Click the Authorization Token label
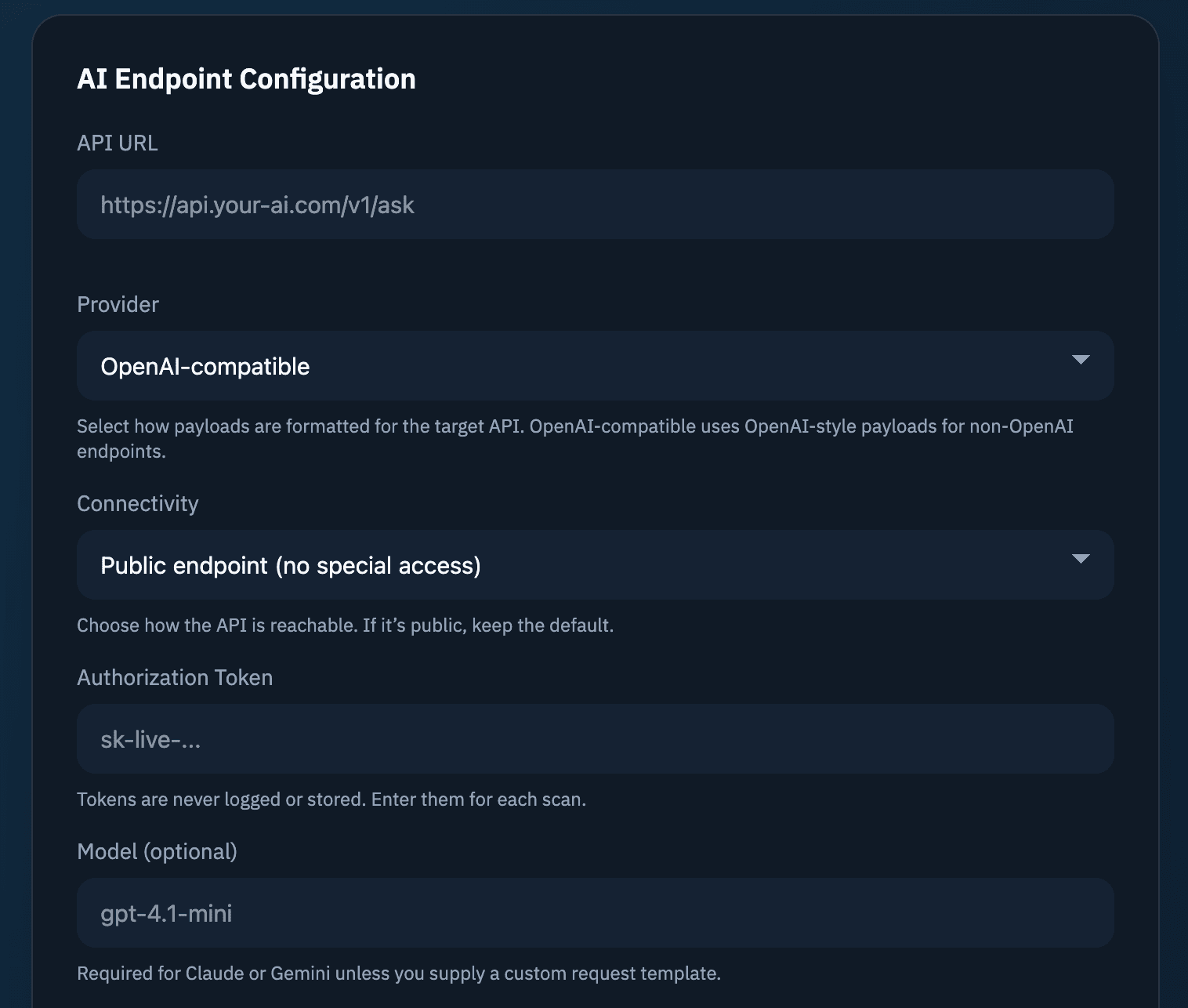This screenshot has width=1188, height=1008. point(174,677)
